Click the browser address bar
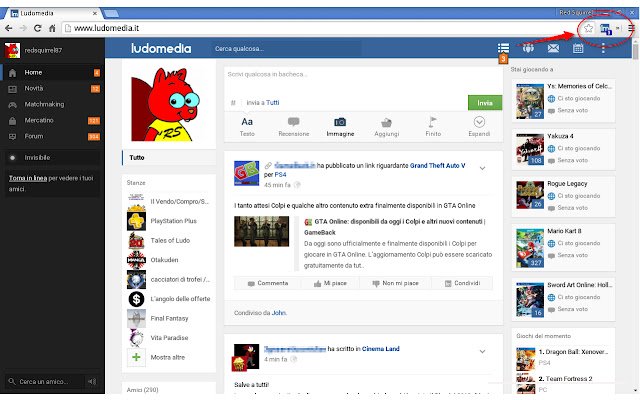Screen dimensions: 640x400 tap(320, 28)
